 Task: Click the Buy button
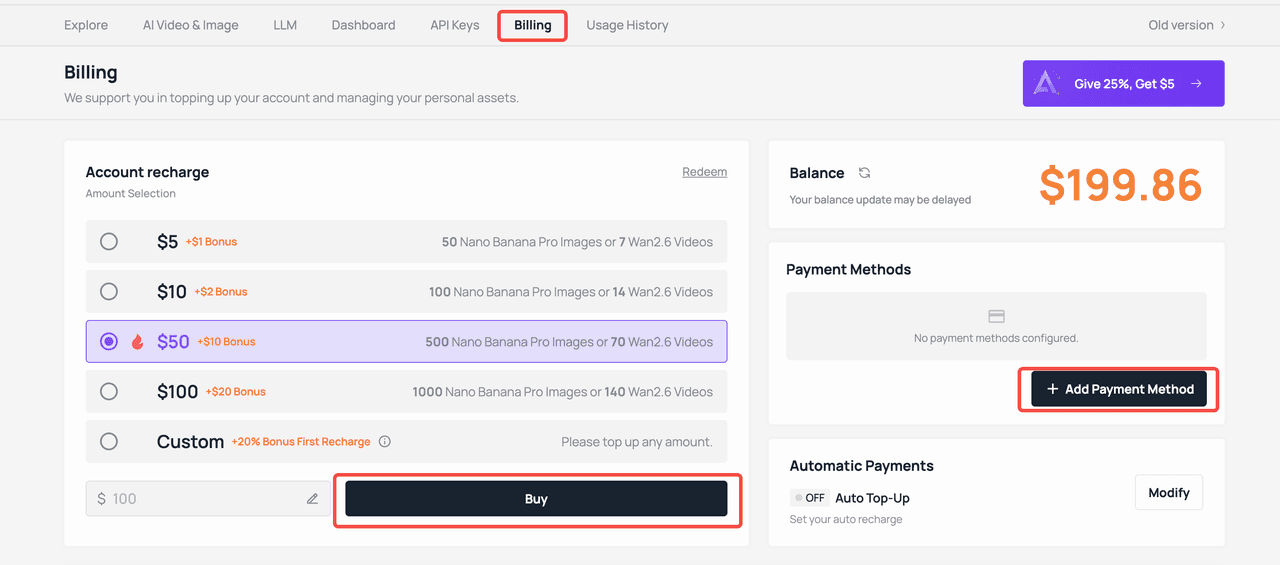coord(536,499)
